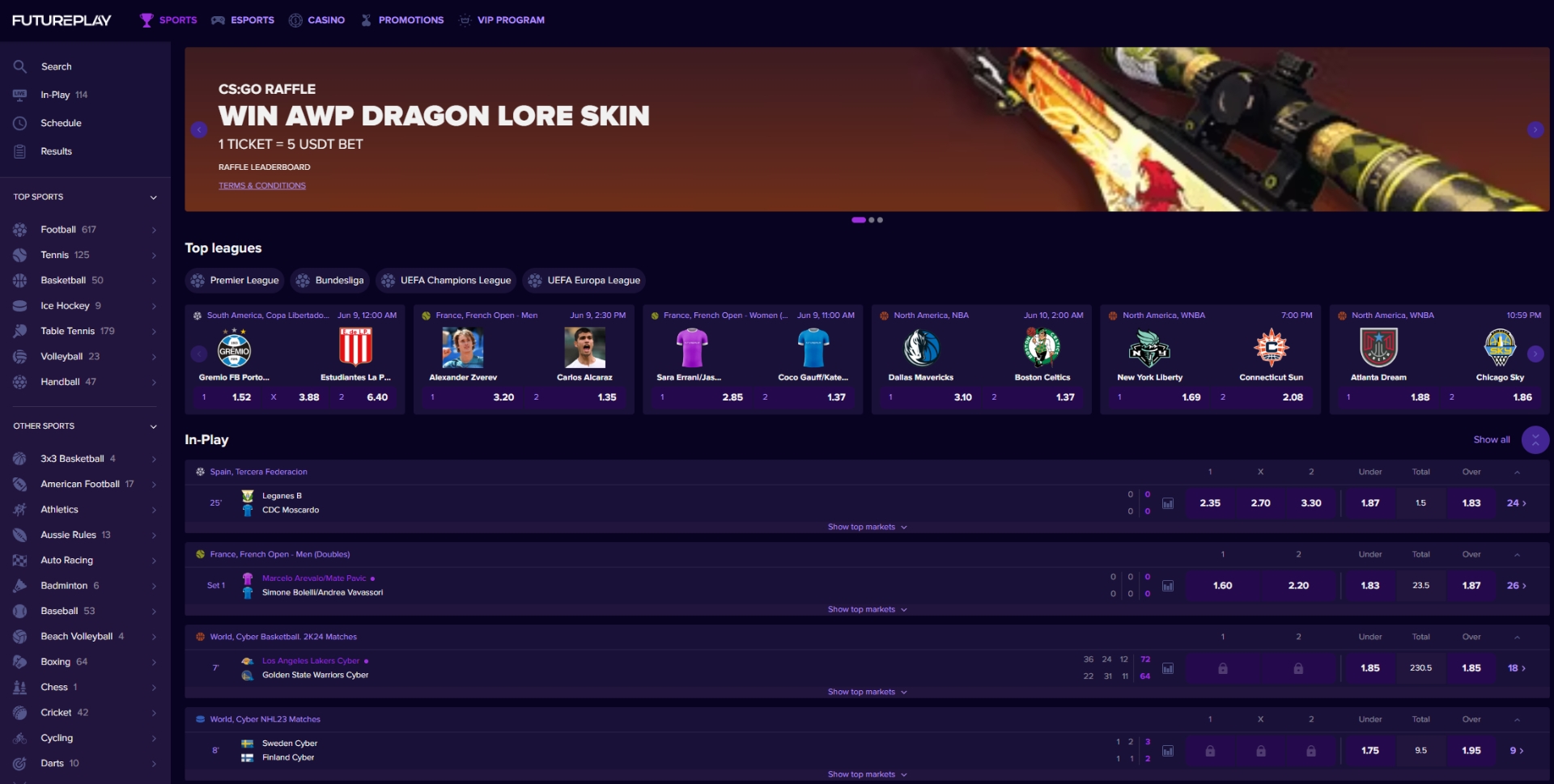Viewport: 1554px width, 784px height.
Task: Go to previous banner slide
Action: pos(199,129)
